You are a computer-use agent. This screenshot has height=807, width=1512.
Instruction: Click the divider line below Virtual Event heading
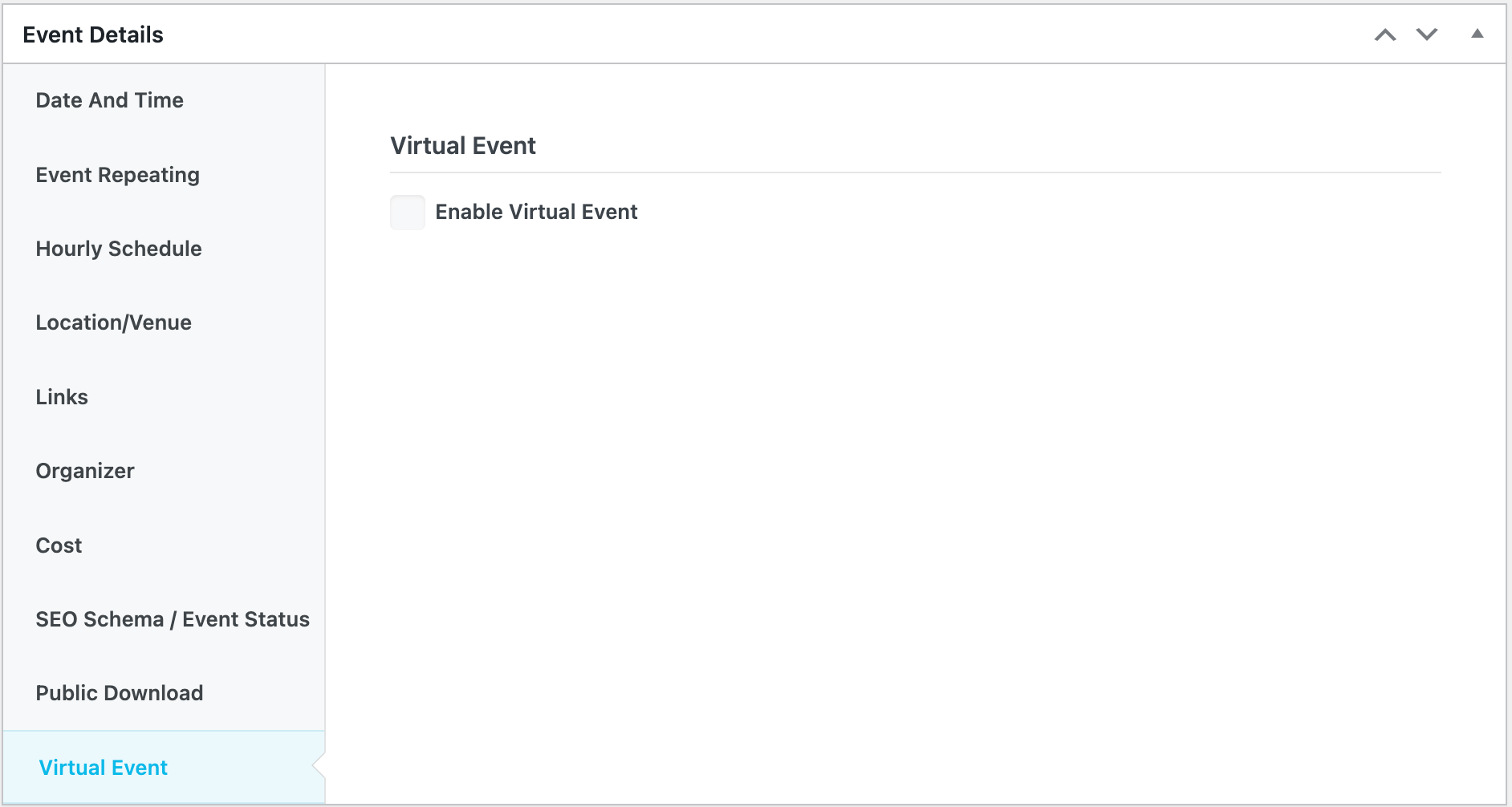(x=915, y=172)
